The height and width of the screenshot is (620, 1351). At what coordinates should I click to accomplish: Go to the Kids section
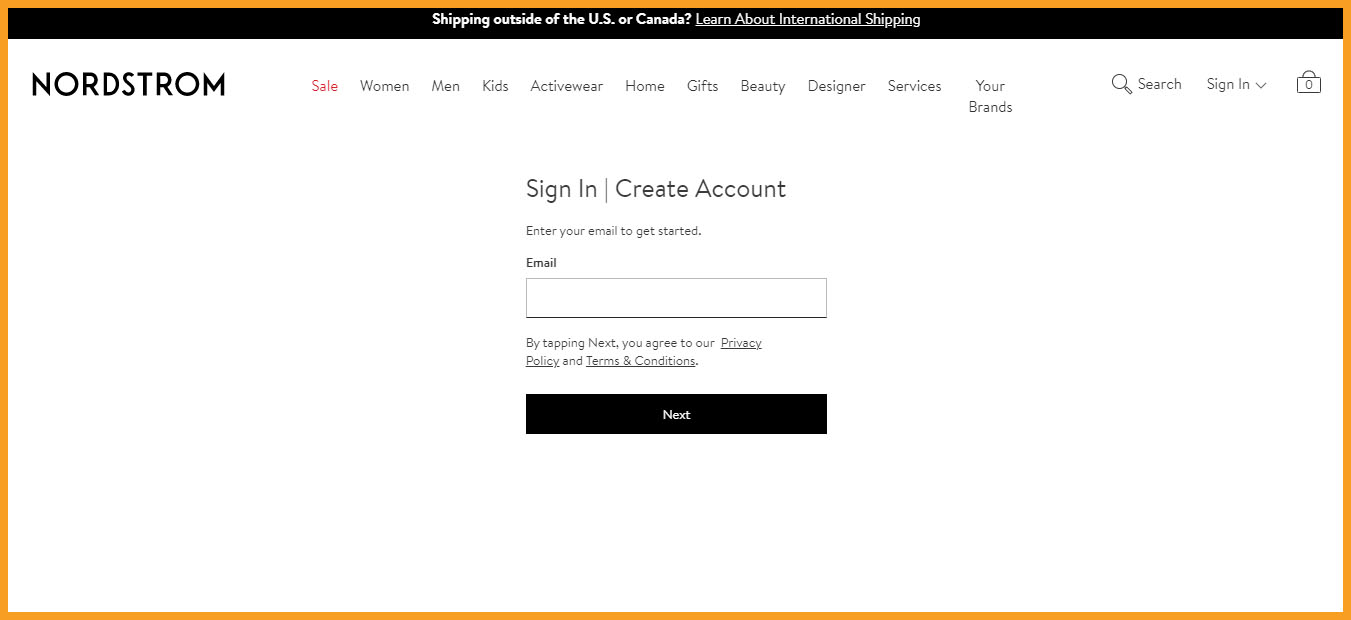(x=495, y=86)
